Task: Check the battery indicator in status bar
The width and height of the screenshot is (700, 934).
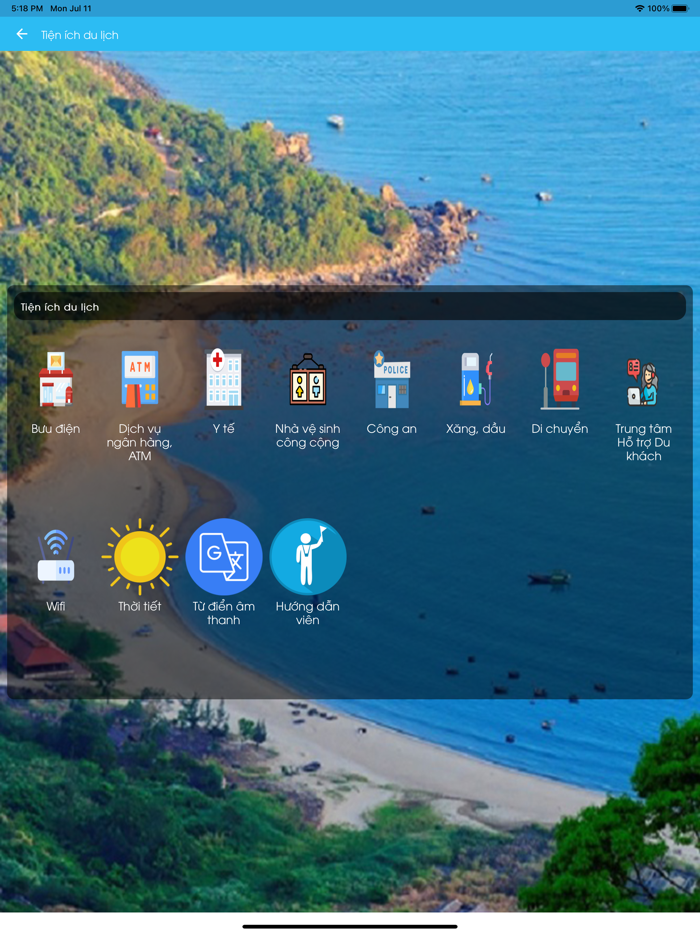Action: (x=680, y=8)
